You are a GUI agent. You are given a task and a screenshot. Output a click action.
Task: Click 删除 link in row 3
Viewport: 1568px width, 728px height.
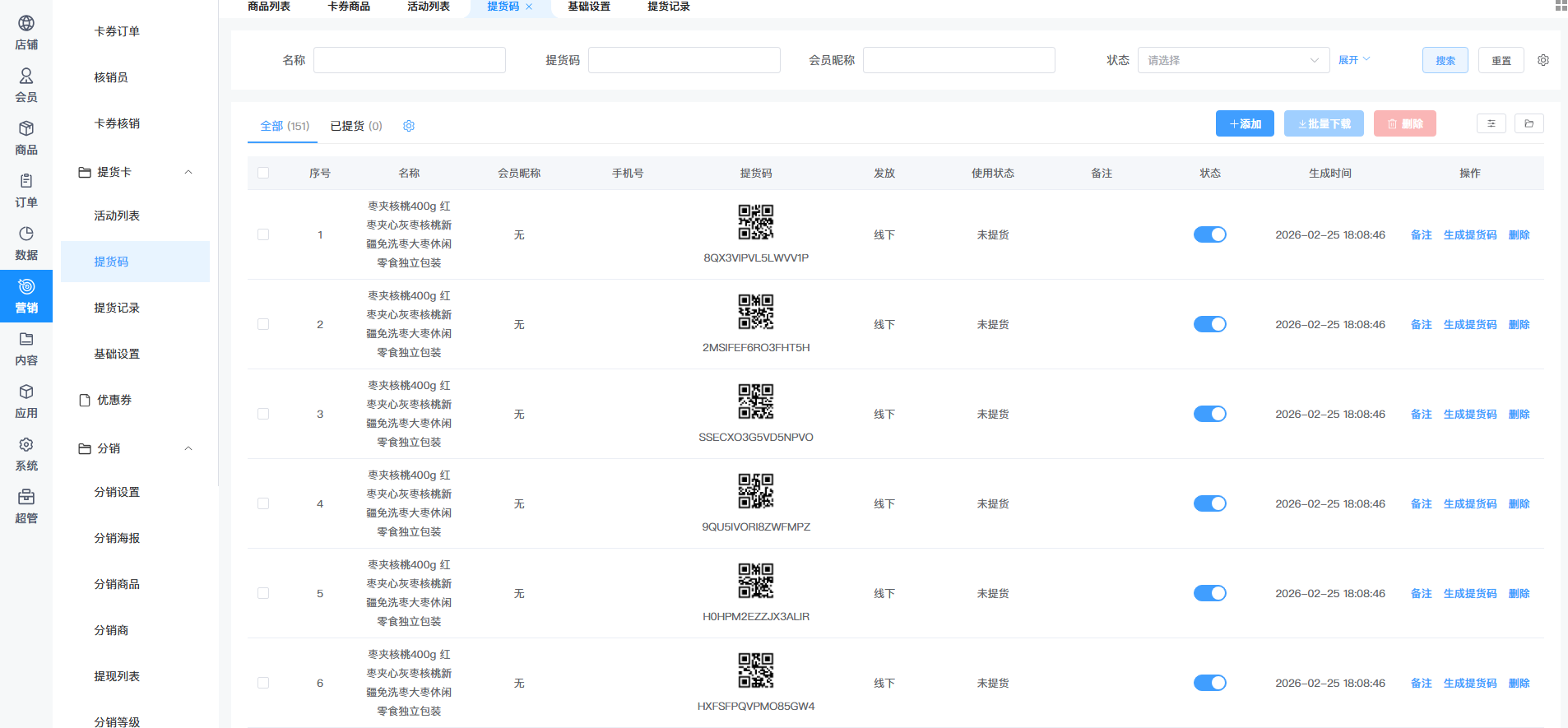click(x=1519, y=414)
